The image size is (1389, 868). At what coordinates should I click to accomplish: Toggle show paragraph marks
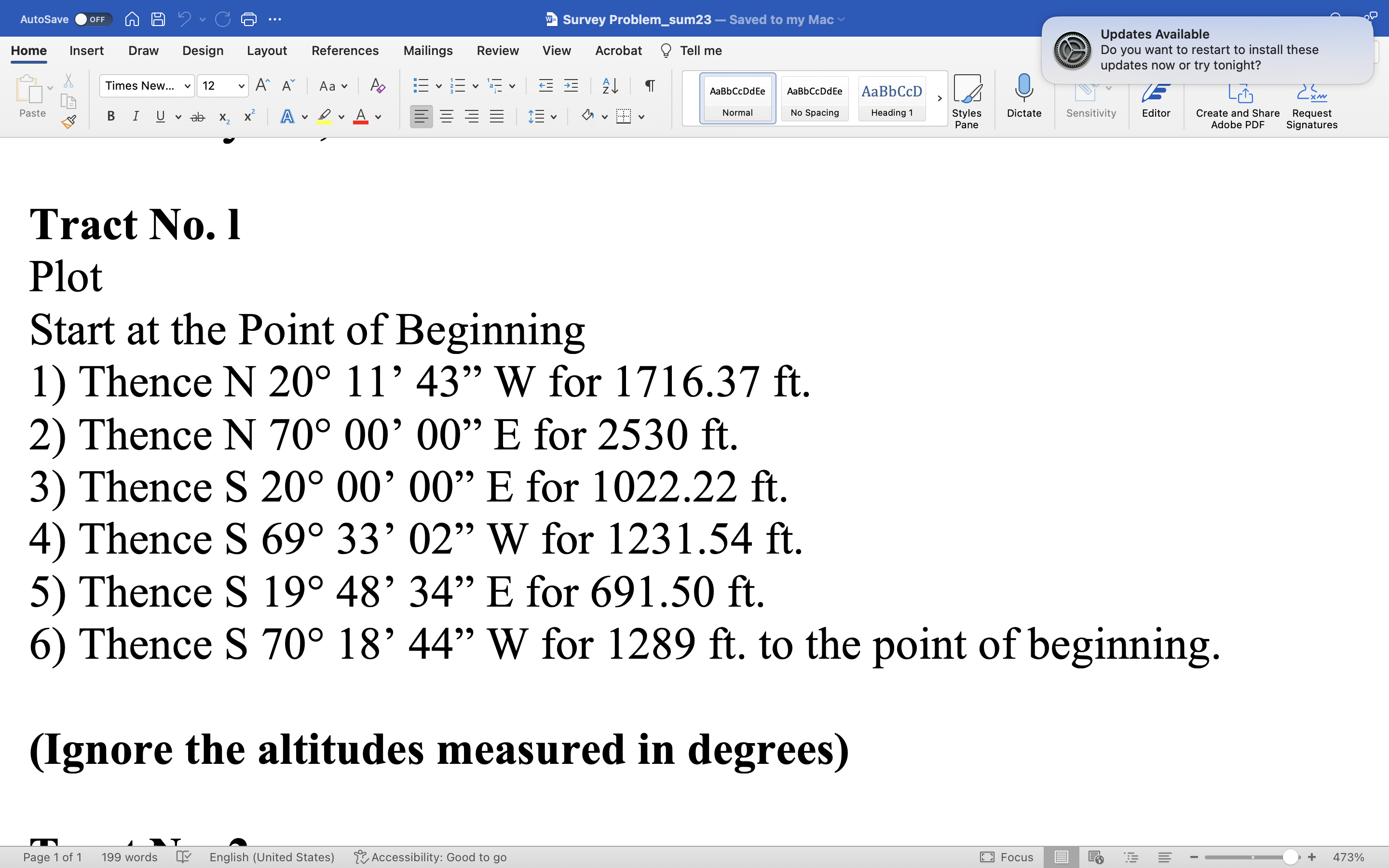(x=649, y=86)
